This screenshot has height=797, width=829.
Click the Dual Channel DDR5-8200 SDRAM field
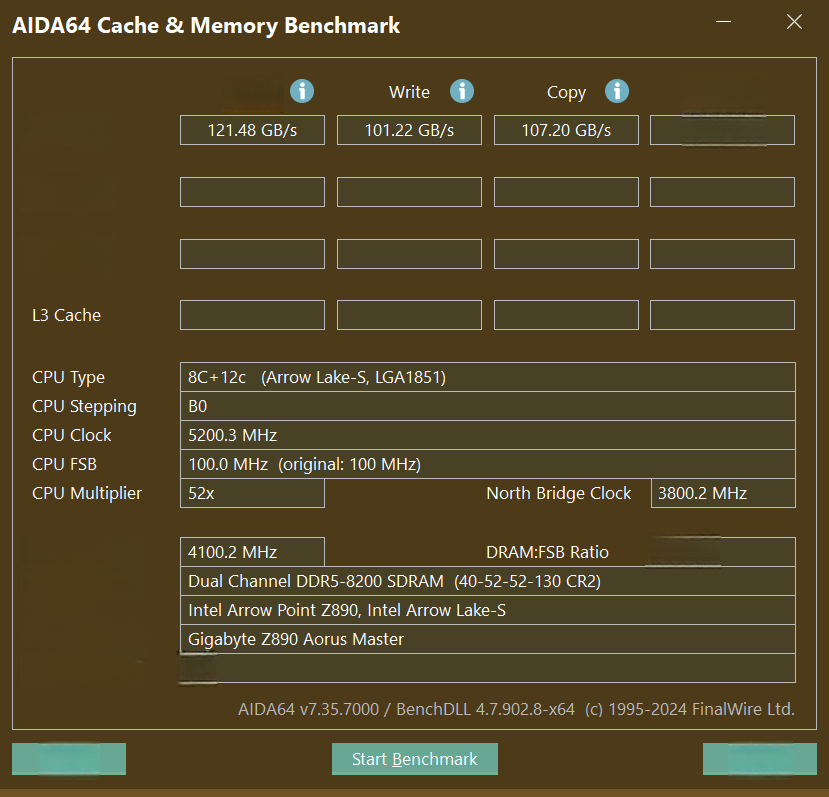coord(487,581)
